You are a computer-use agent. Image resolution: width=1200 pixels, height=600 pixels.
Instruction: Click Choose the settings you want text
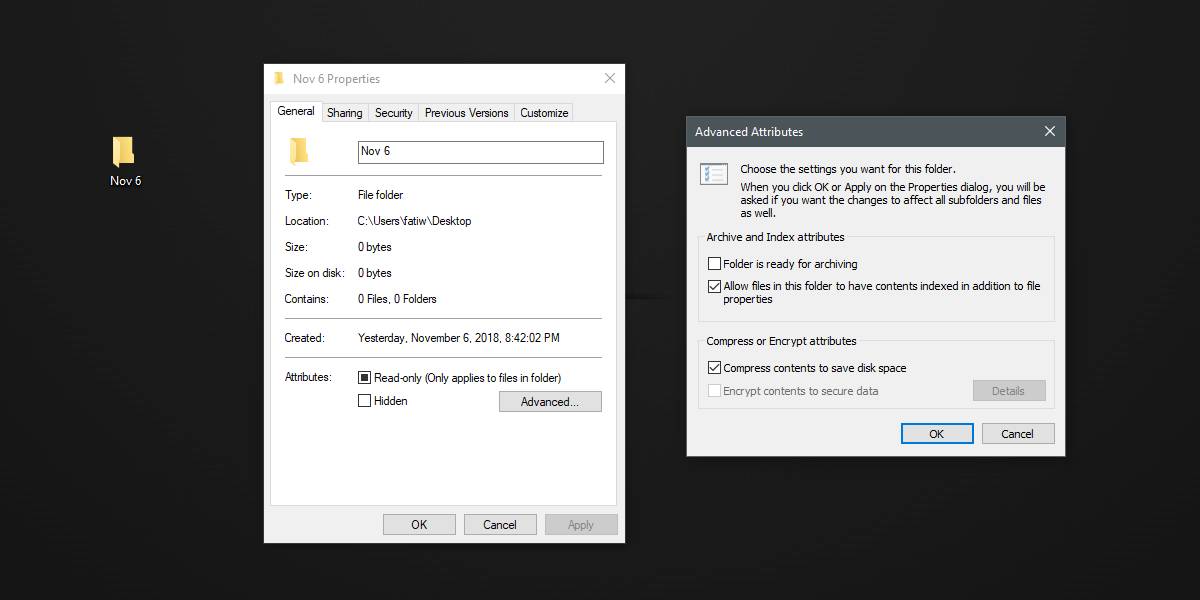[848, 169]
